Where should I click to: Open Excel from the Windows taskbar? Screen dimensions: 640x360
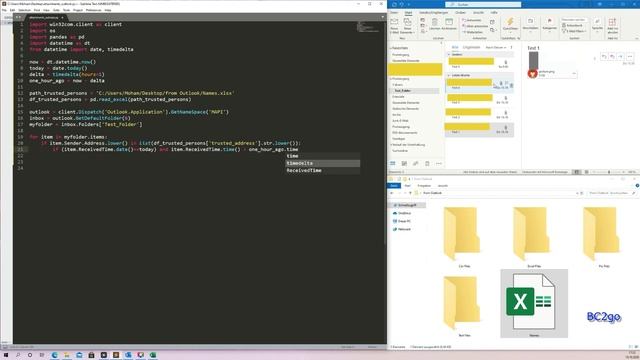153,355
